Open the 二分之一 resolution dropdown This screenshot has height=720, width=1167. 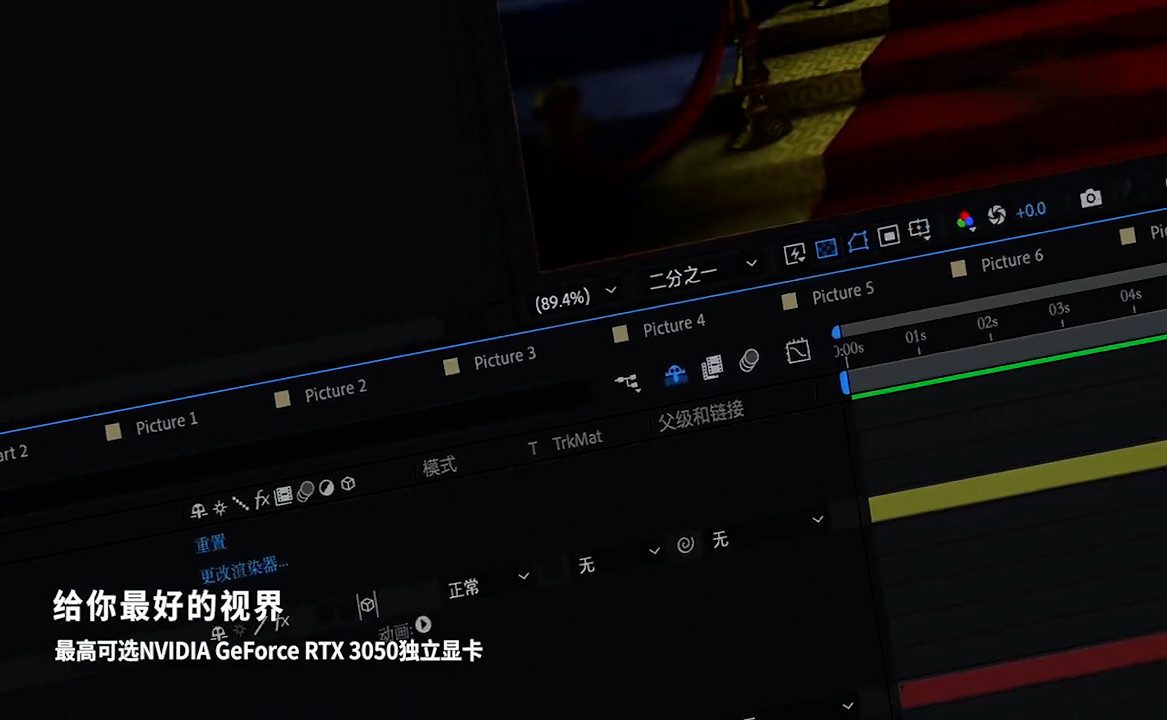pos(702,273)
